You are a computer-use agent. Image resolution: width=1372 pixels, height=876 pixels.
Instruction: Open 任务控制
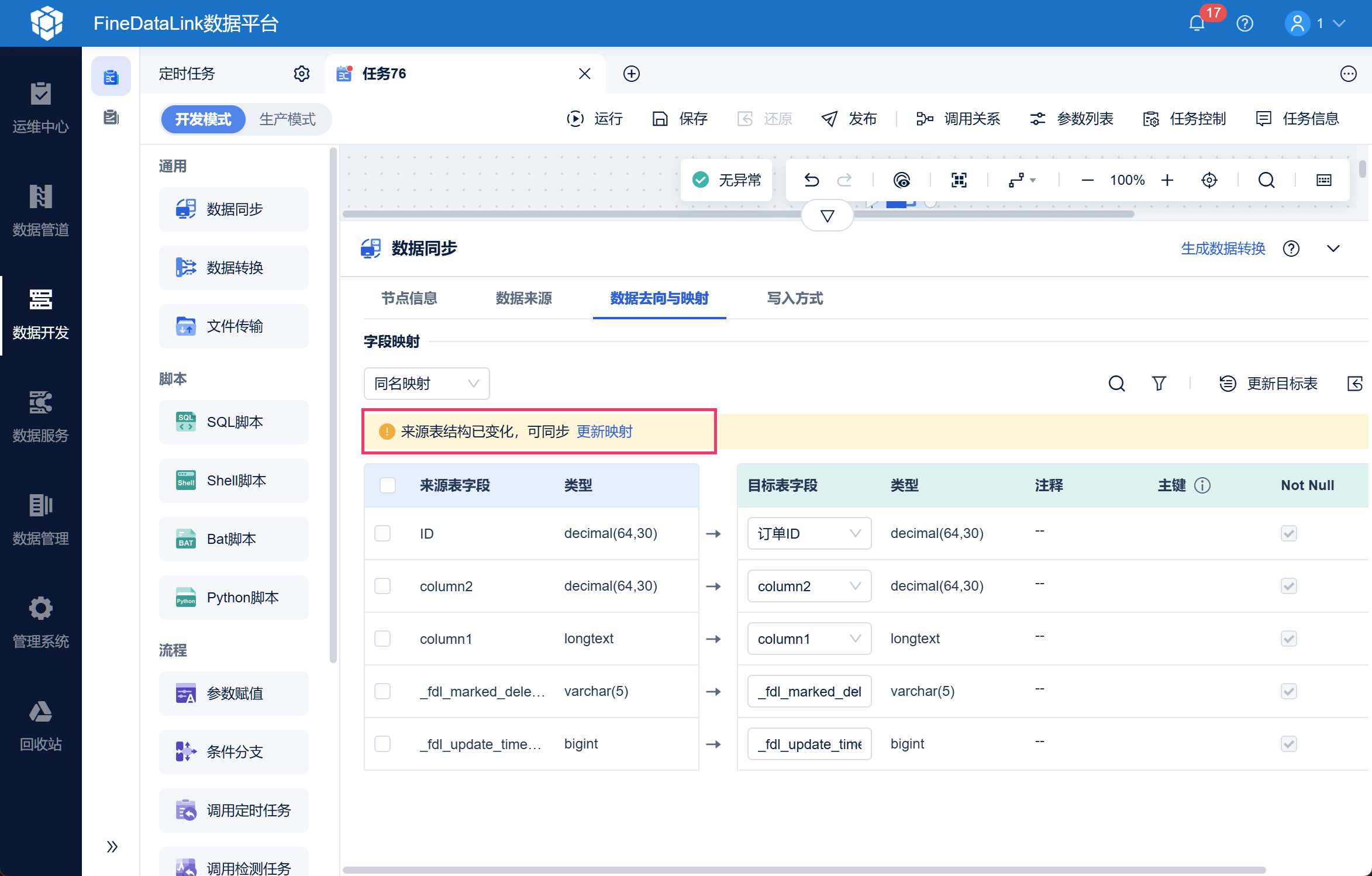pos(1184,119)
